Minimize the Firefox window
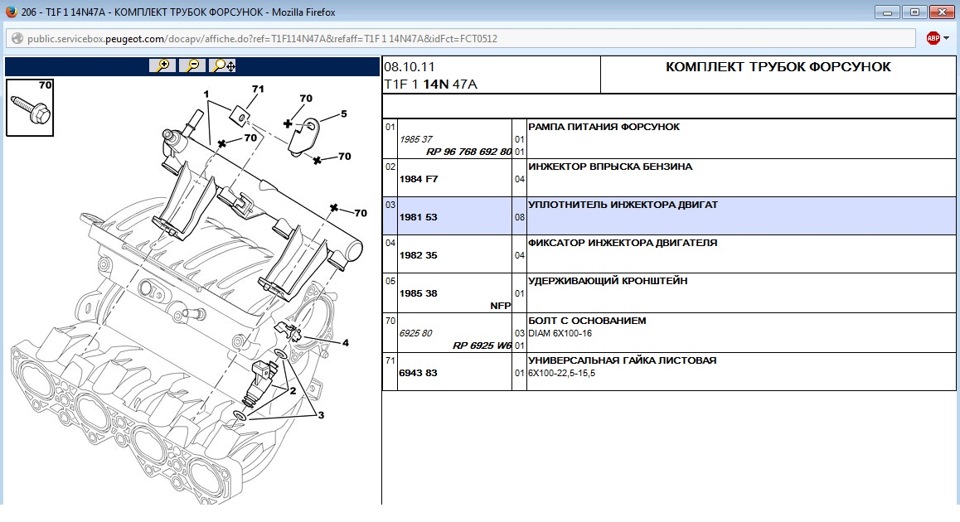Screen dimensions: 960x522 (x=887, y=12)
